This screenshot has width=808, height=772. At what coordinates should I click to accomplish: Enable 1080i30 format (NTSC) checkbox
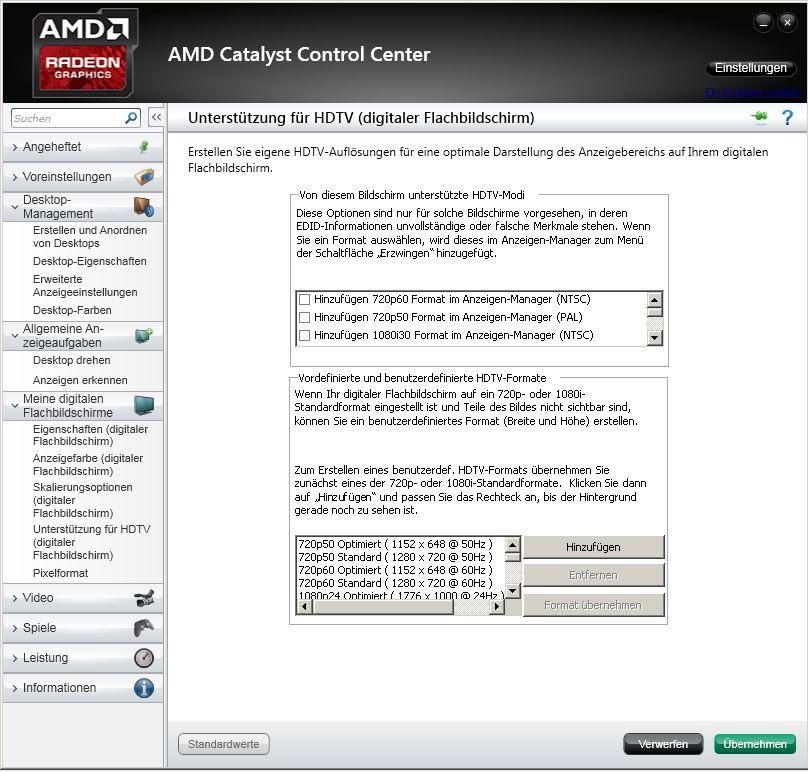coord(305,335)
